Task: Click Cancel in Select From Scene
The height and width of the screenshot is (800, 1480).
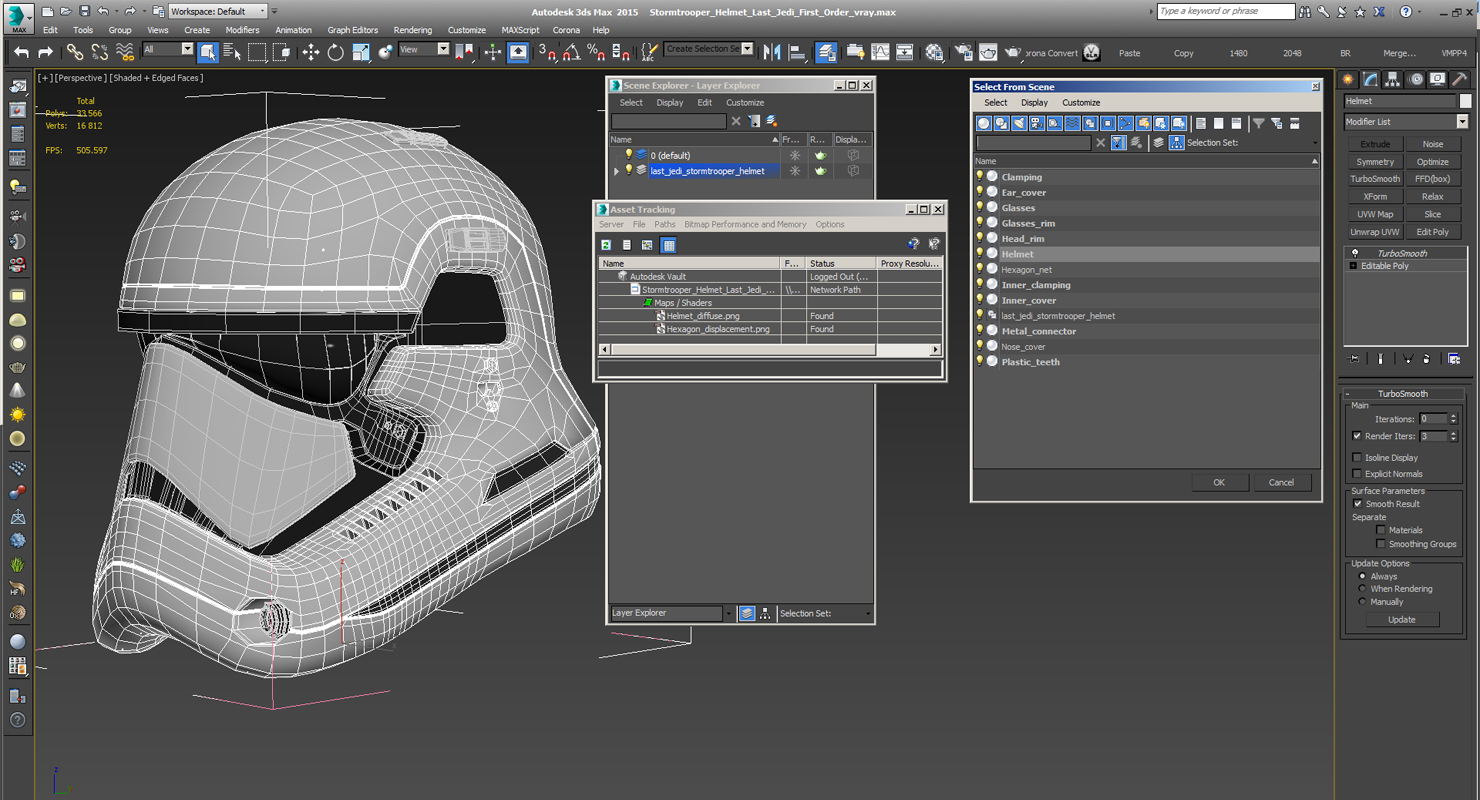Action: pyautogui.click(x=1282, y=482)
